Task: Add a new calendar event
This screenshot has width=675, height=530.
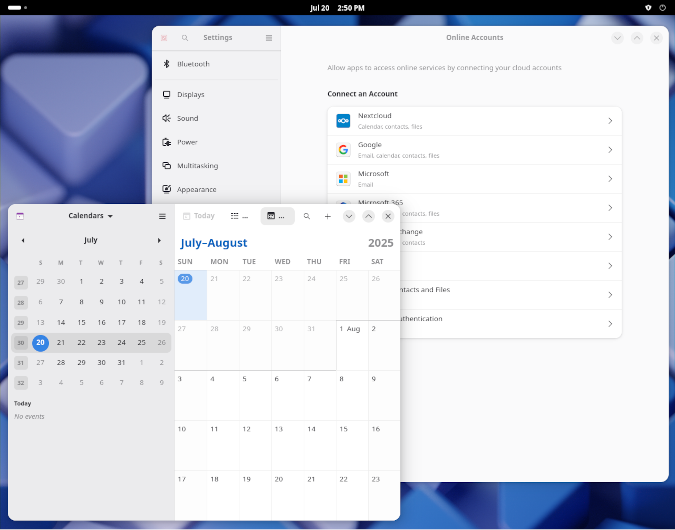Action: pos(327,216)
